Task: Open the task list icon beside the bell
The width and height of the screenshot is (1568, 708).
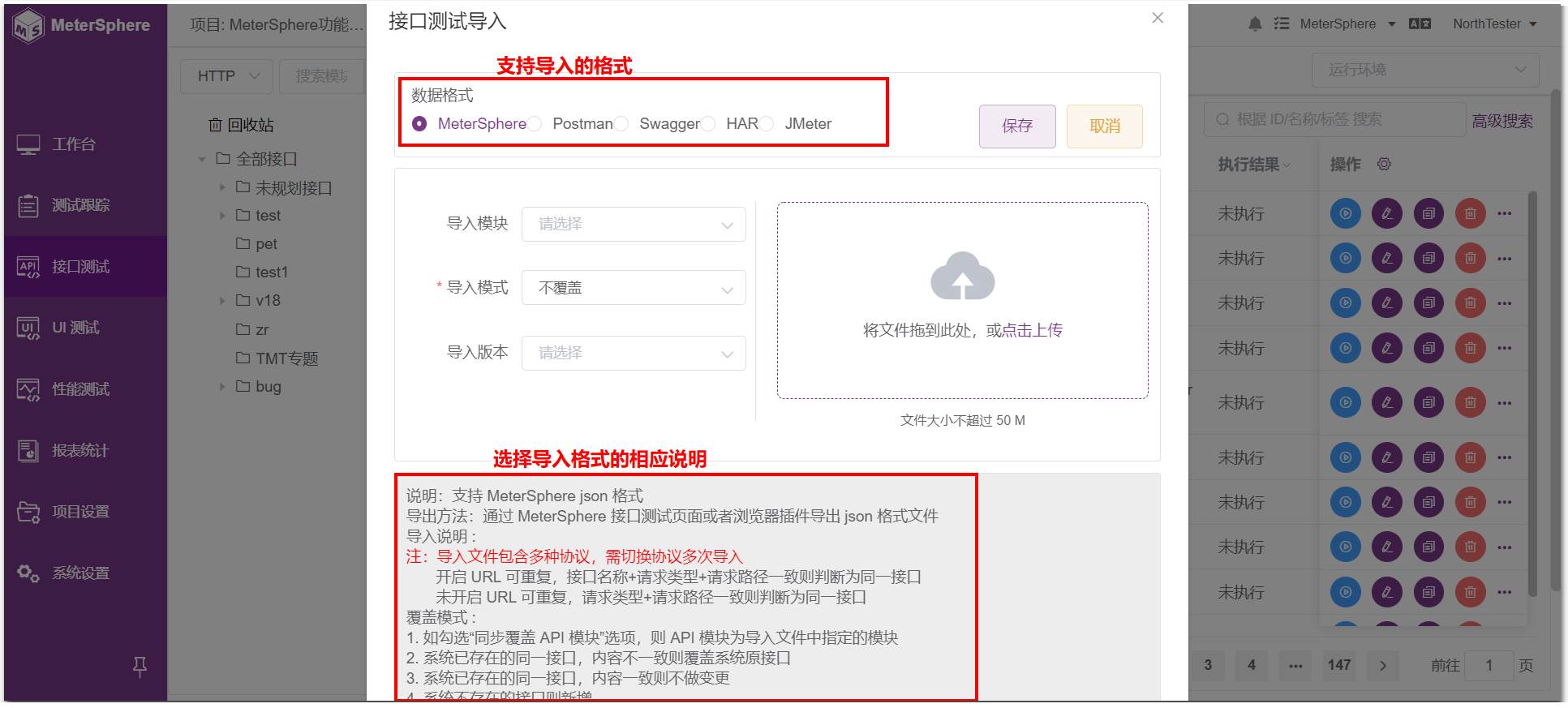Action: point(1282,24)
